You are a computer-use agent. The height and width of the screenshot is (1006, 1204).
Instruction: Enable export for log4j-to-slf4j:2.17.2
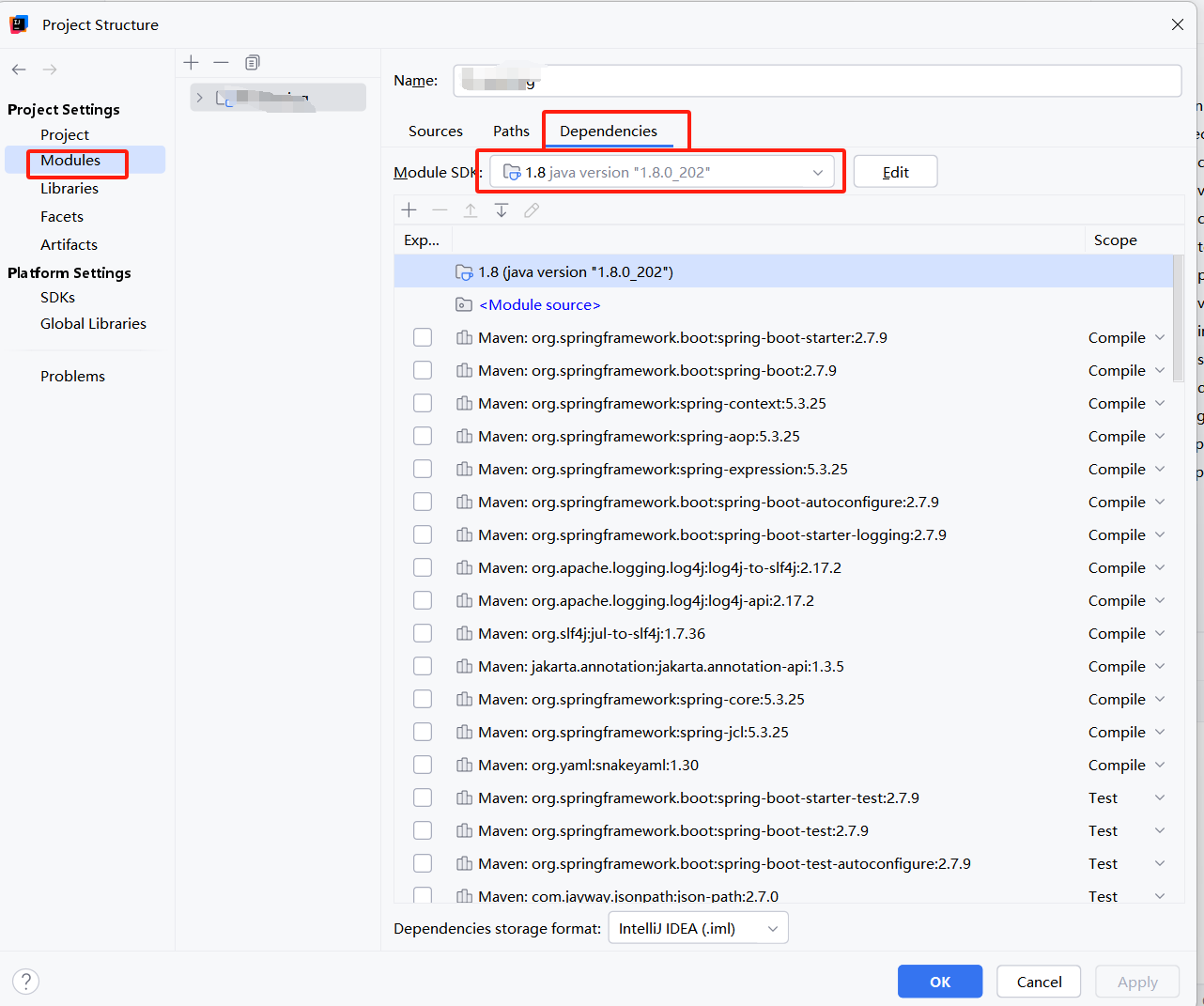click(x=423, y=567)
